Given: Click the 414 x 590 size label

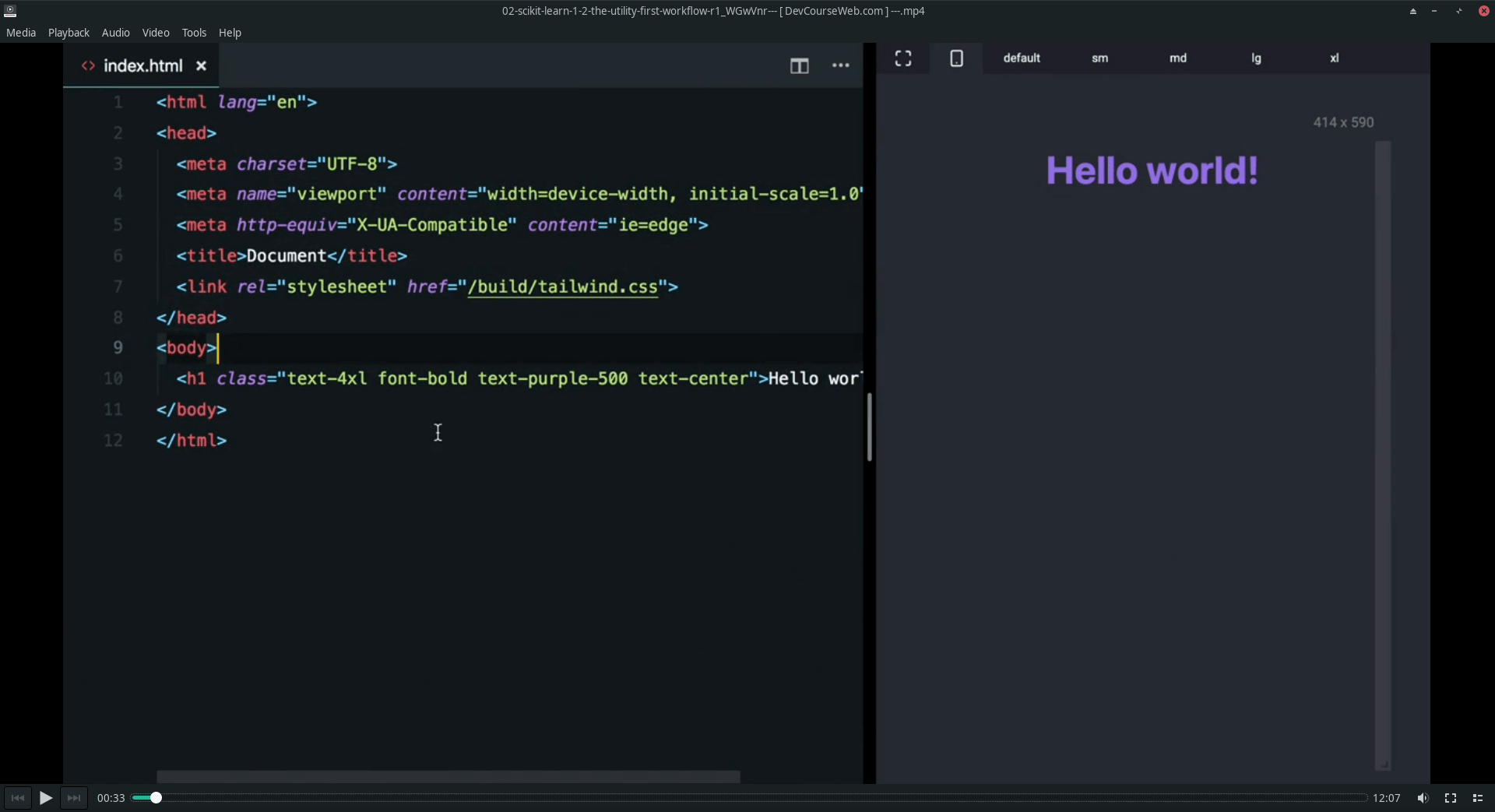Looking at the screenshot, I should pyautogui.click(x=1343, y=122).
